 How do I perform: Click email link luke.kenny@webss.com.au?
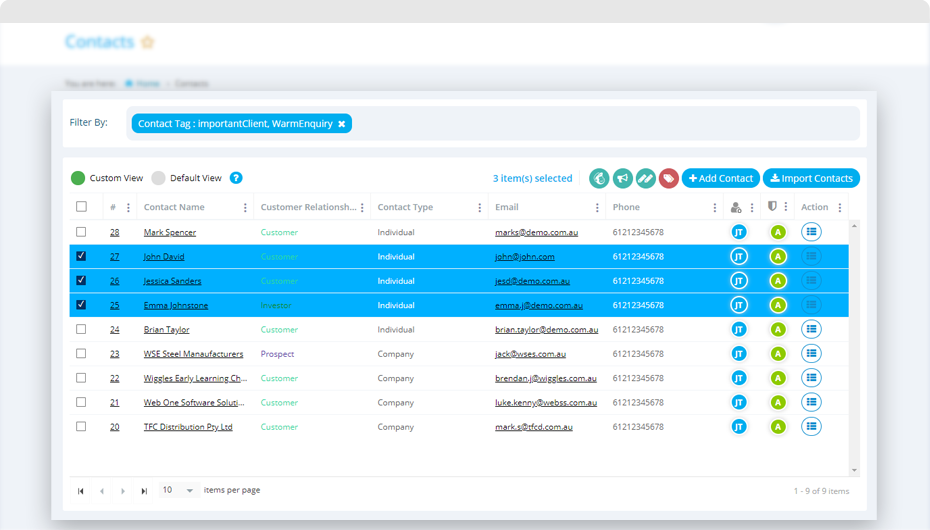(546, 403)
